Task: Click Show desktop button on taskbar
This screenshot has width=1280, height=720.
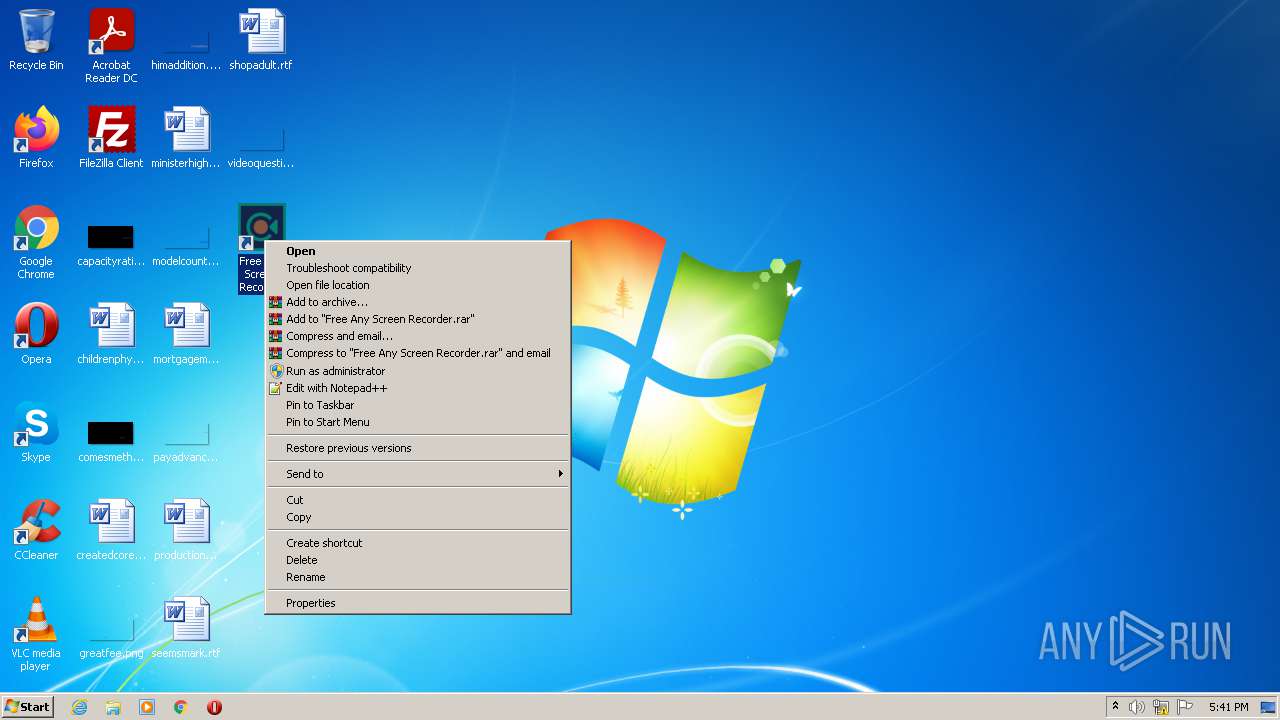Action: point(1269,707)
